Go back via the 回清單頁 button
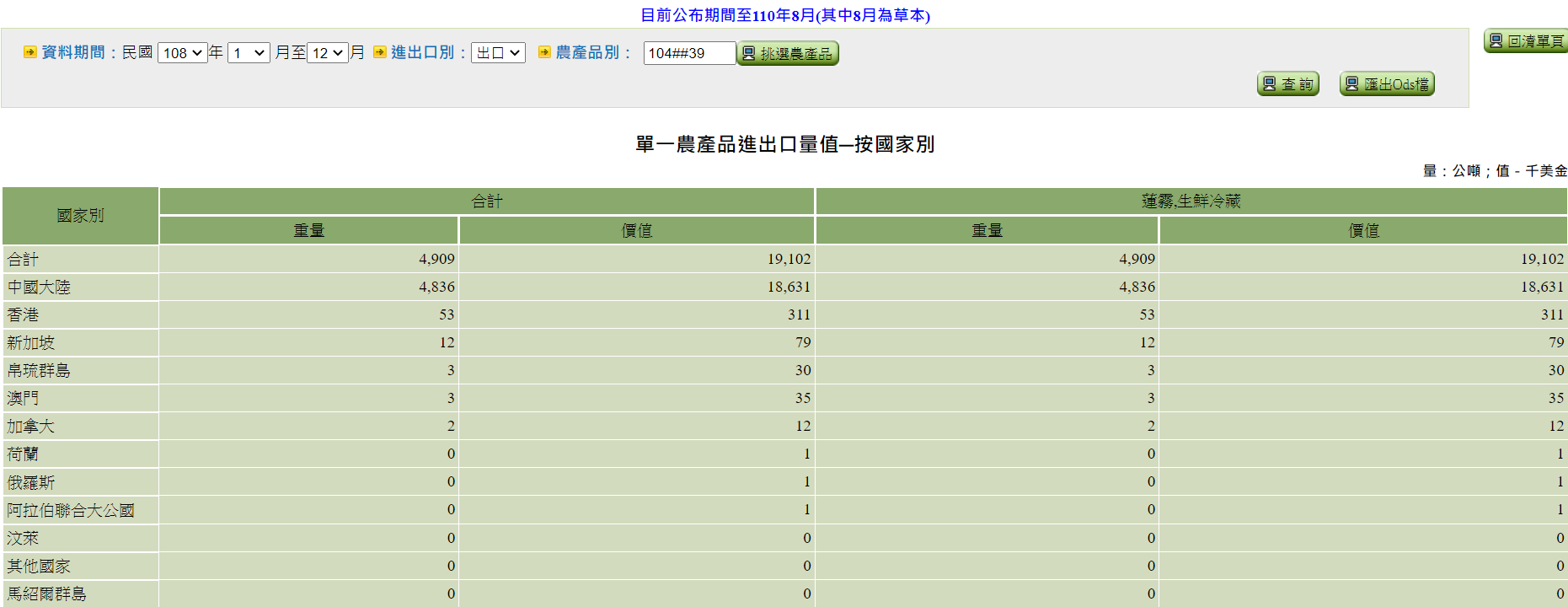Viewport: 1568px width, 607px height. (x=1526, y=41)
